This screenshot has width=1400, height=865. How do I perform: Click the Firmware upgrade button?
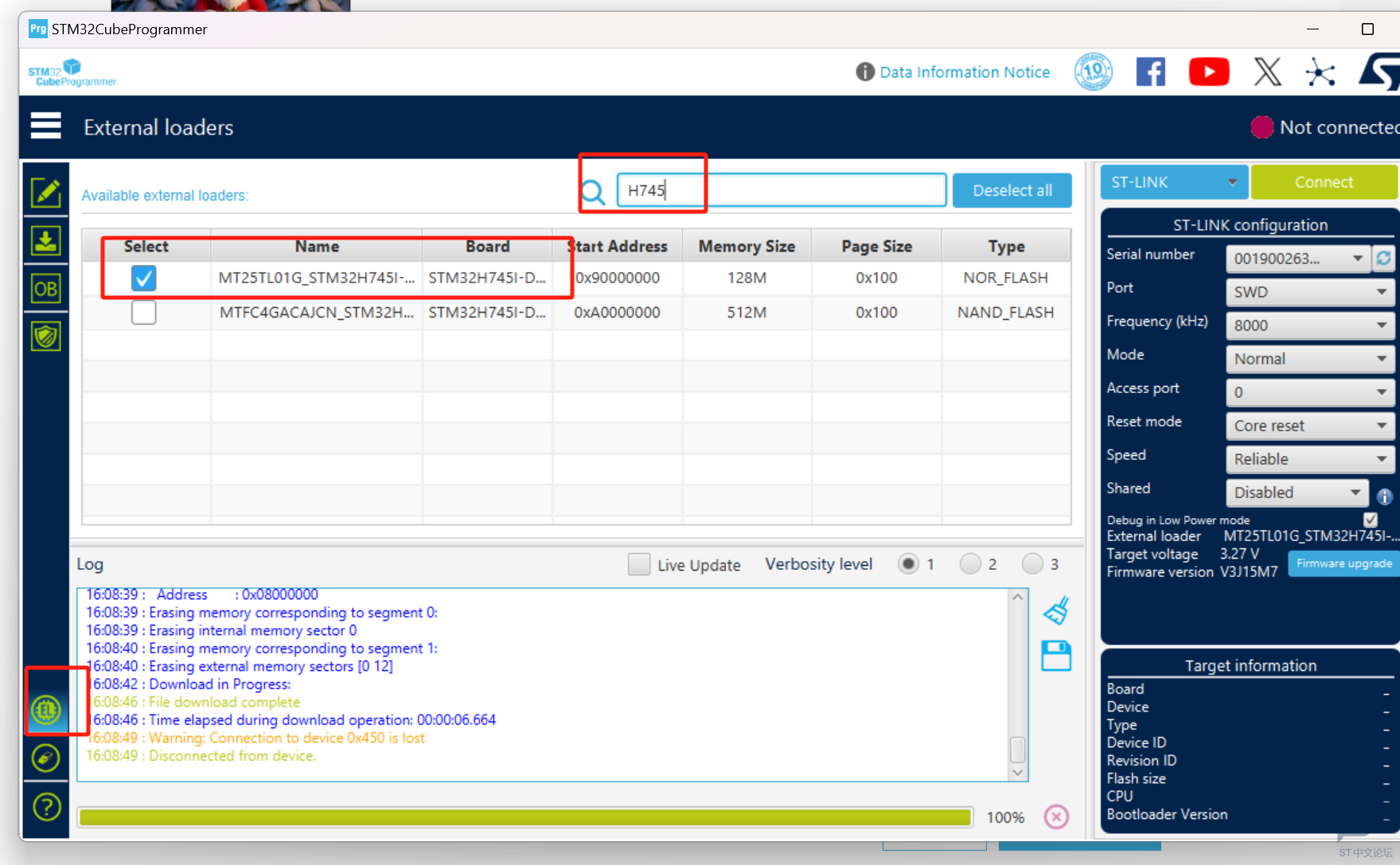1344,563
